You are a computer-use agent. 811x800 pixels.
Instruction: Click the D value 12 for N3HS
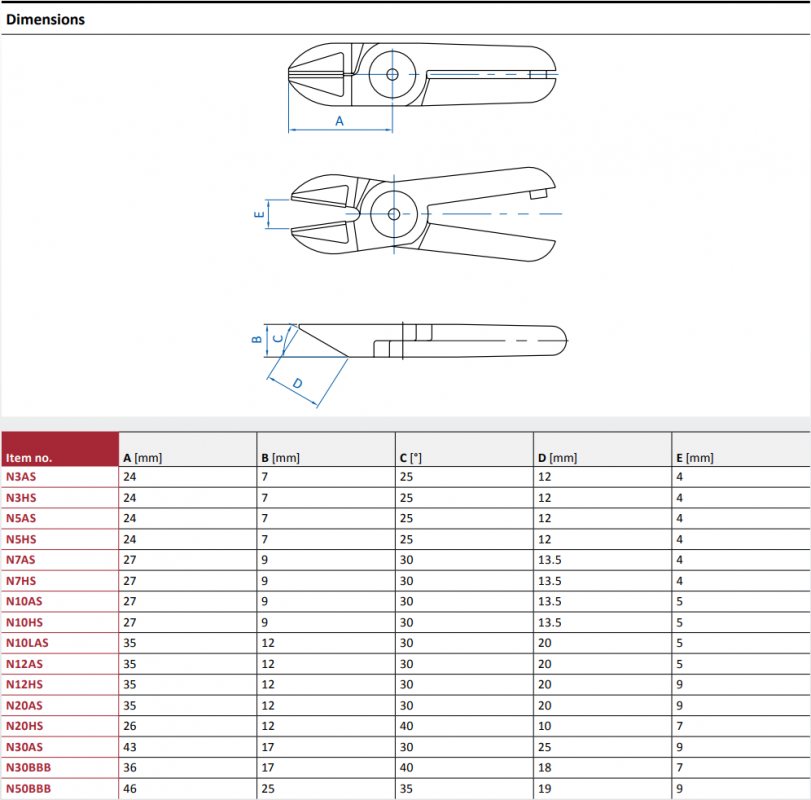[545, 498]
